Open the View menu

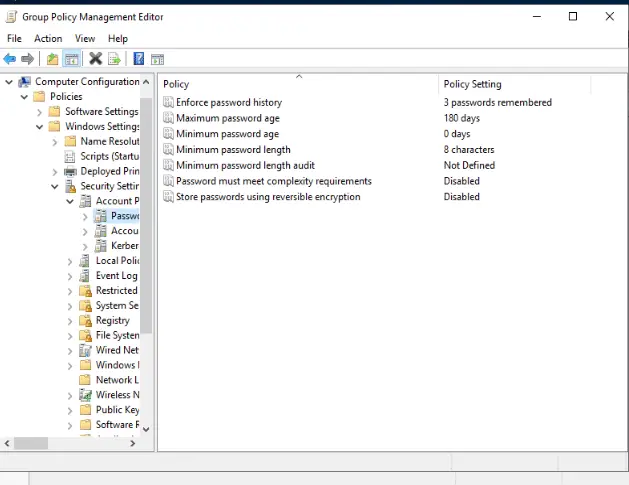tap(85, 39)
